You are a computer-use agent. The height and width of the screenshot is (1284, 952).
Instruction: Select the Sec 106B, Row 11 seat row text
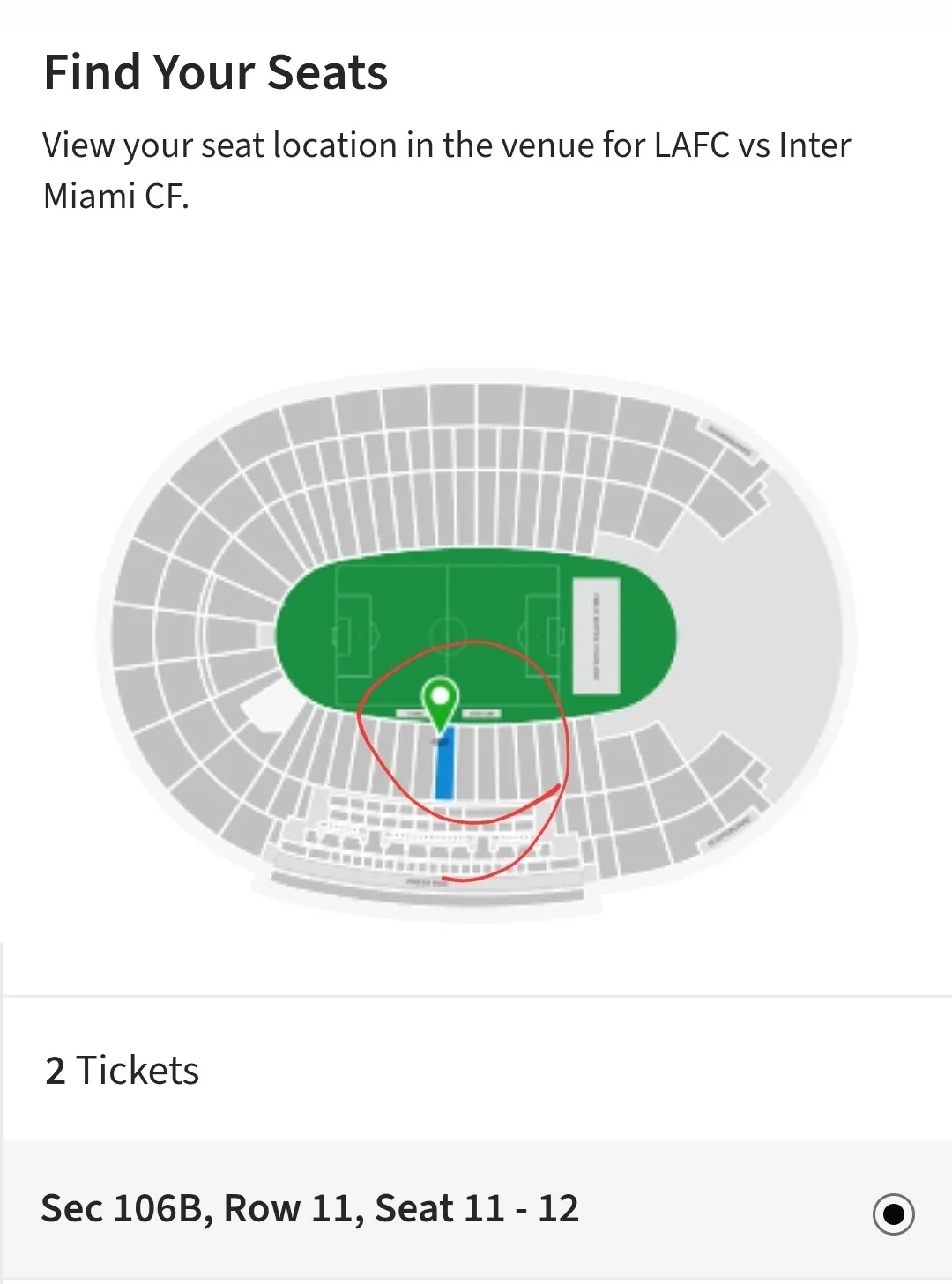pyautogui.click(x=310, y=1209)
